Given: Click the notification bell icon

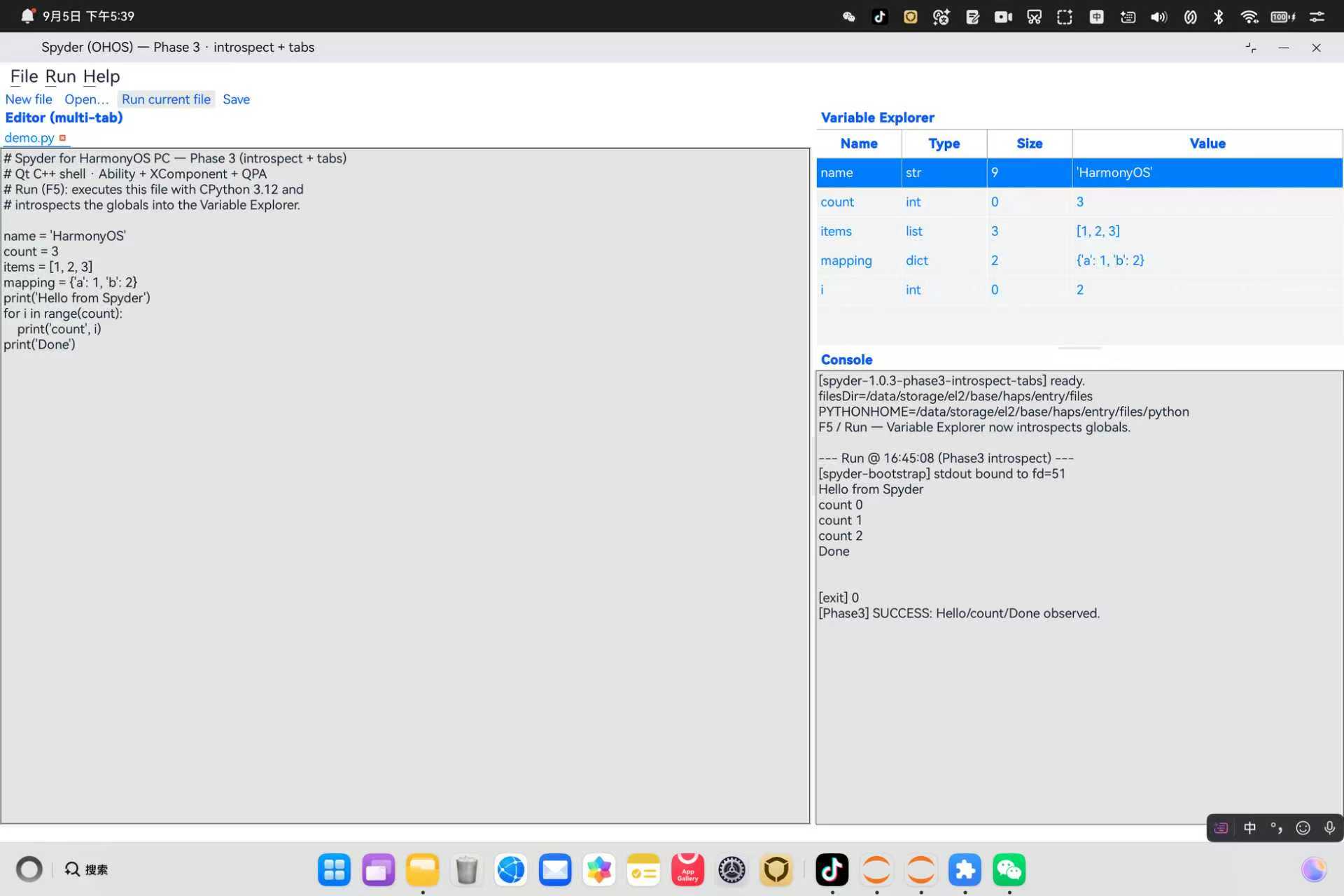Looking at the screenshot, I should pyautogui.click(x=27, y=16).
